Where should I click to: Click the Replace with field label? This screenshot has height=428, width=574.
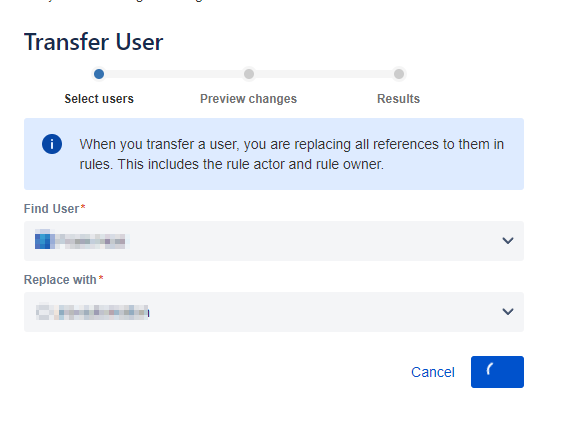(x=64, y=280)
